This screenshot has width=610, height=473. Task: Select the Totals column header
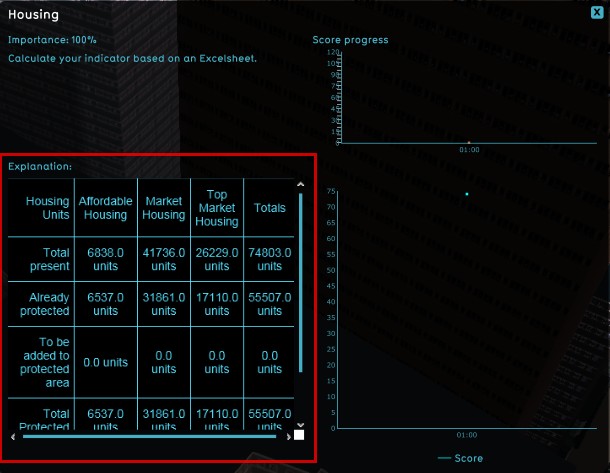pyautogui.click(x=269, y=208)
